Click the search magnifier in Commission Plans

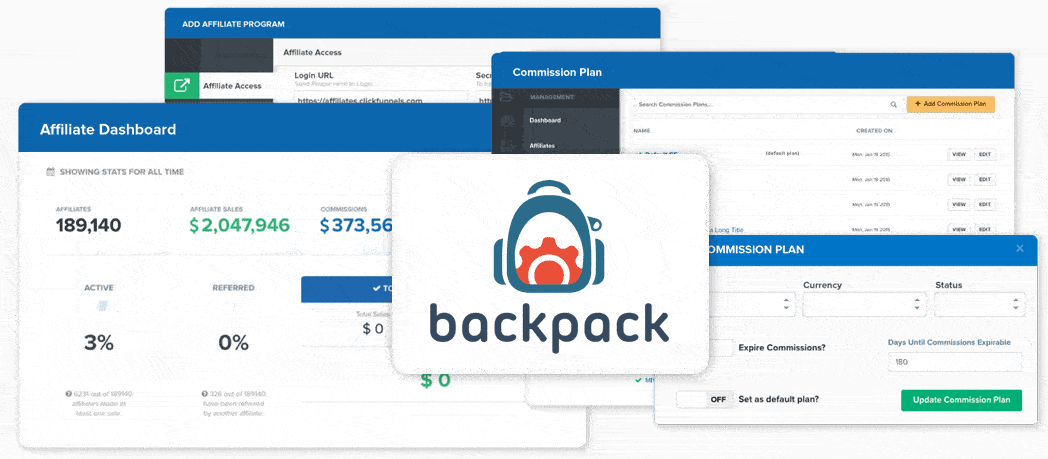[893, 104]
